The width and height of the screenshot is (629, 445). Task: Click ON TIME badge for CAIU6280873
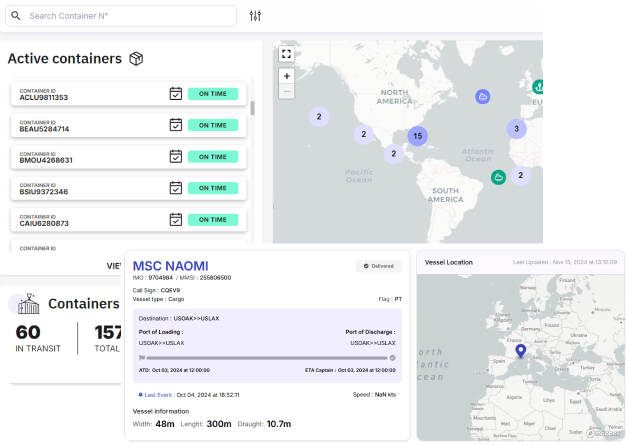(213, 219)
